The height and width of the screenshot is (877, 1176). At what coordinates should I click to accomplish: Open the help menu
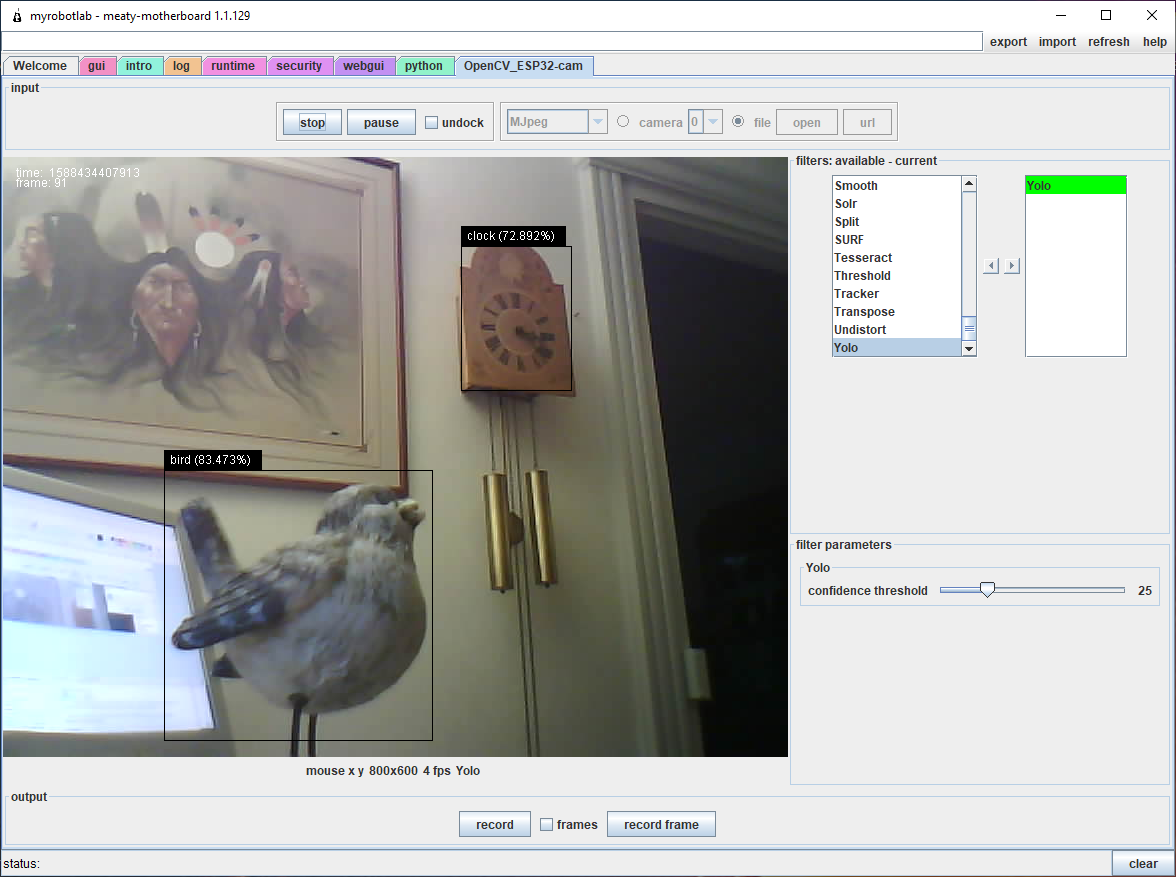pyautogui.click(x=1154, y=42)
